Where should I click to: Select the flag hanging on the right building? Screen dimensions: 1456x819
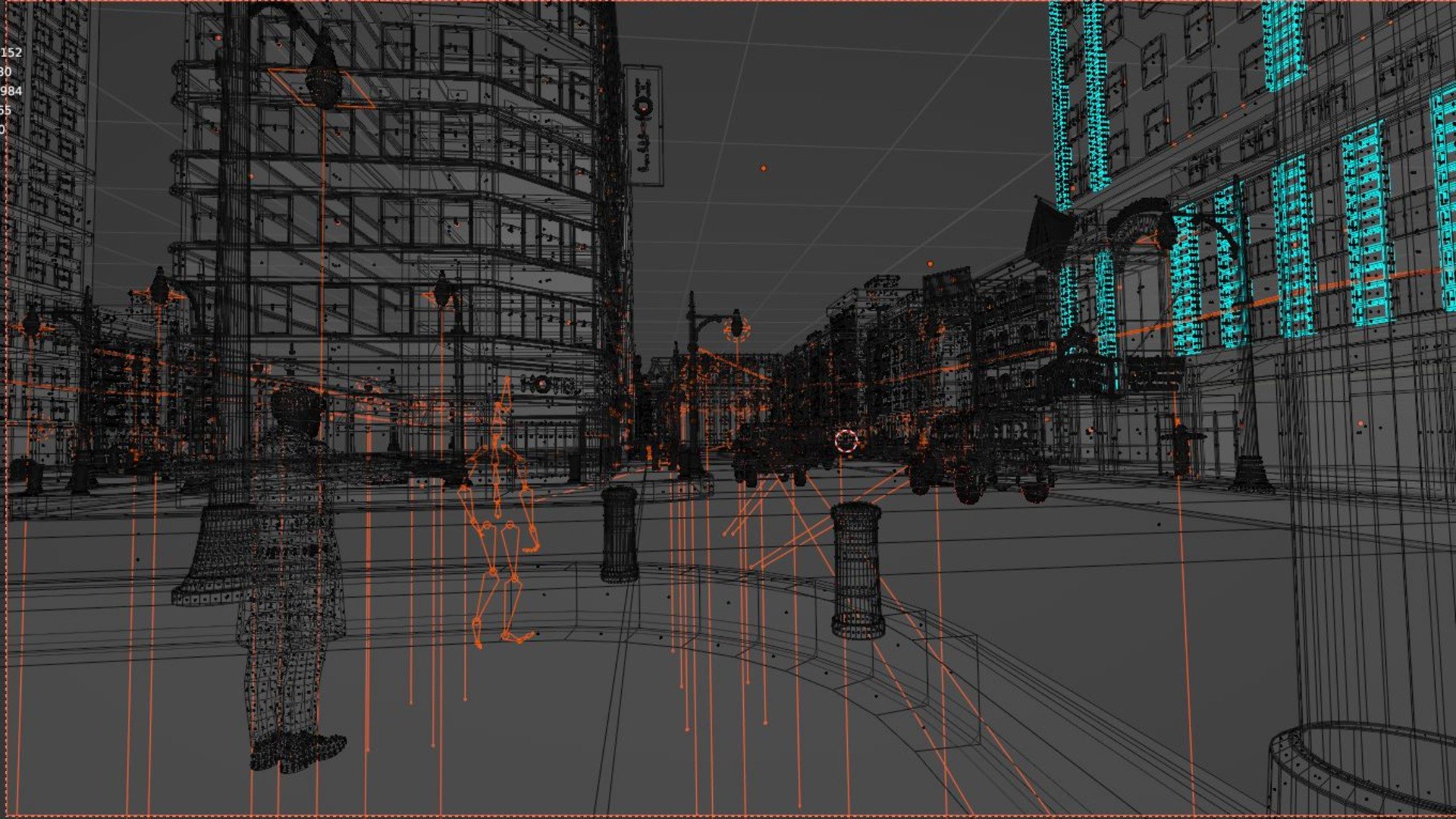click(1049, 231)
